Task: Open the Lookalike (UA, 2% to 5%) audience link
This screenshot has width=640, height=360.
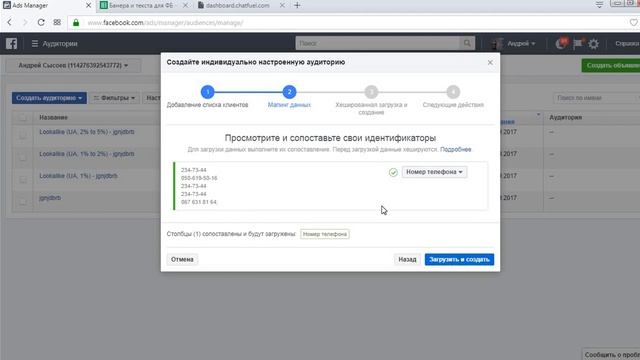Action: point(87,132)
